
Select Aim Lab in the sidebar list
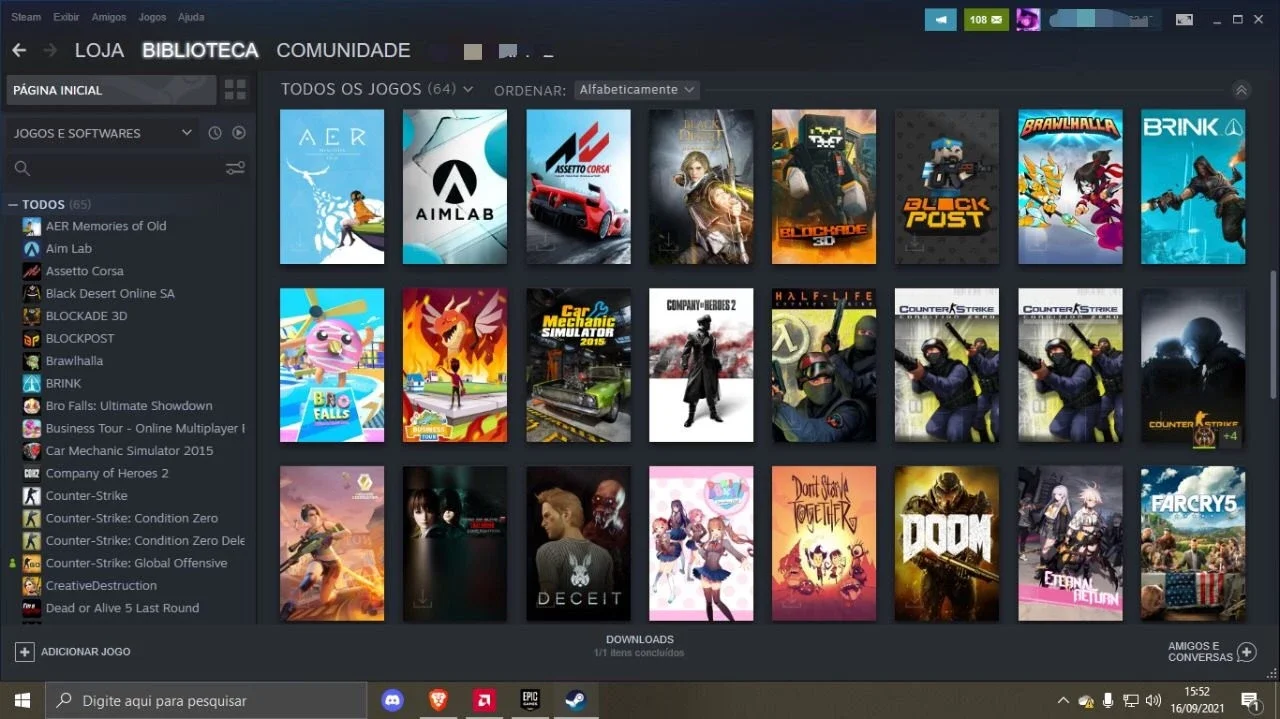(x=68, y=248)
